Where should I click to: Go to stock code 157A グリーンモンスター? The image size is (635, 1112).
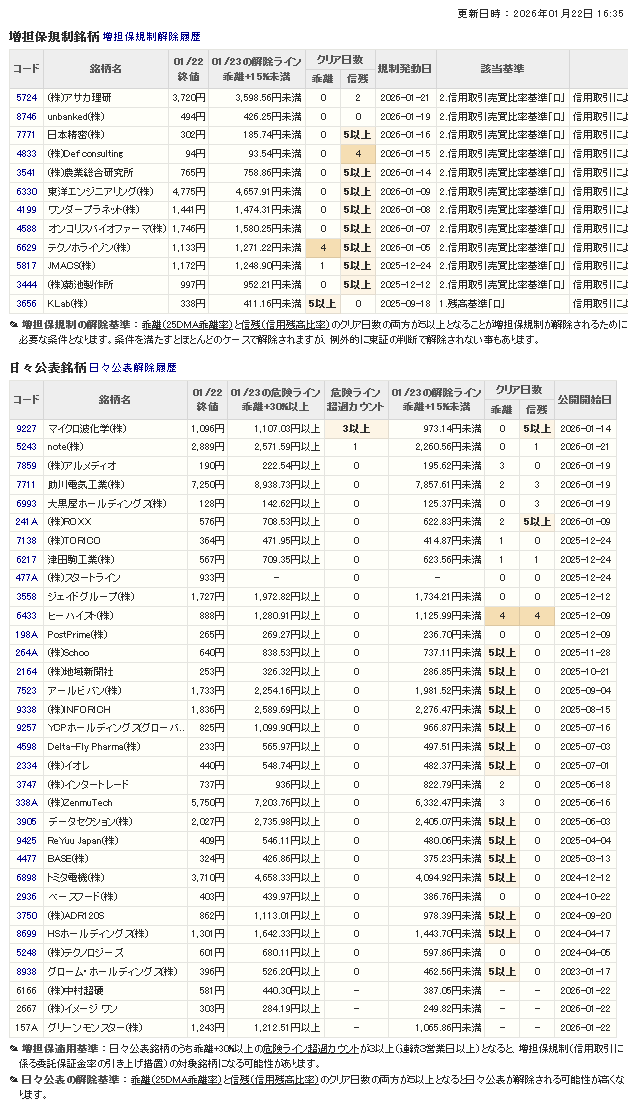tap(26, 1027)
